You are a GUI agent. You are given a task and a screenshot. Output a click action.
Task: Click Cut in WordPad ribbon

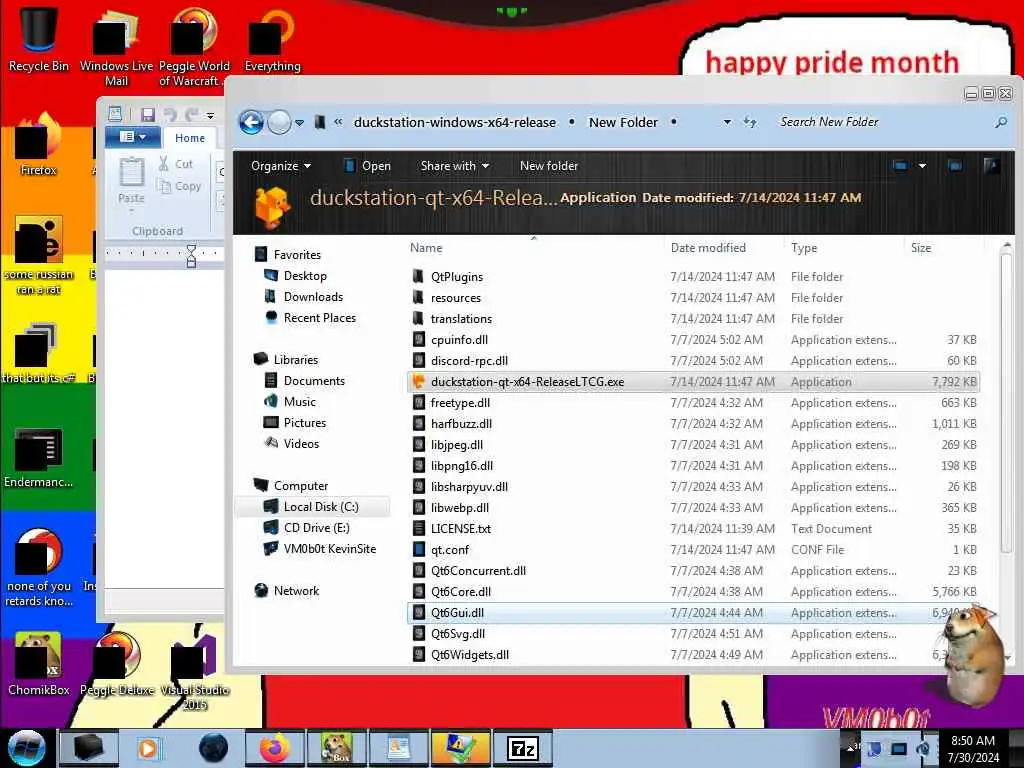pyautogui.click(x=176, y=164)
